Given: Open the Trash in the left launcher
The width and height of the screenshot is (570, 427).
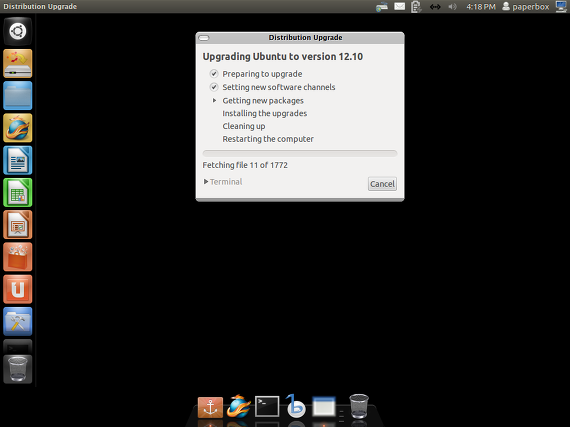Looking at the screenshot, I should [x=17, y=369].
